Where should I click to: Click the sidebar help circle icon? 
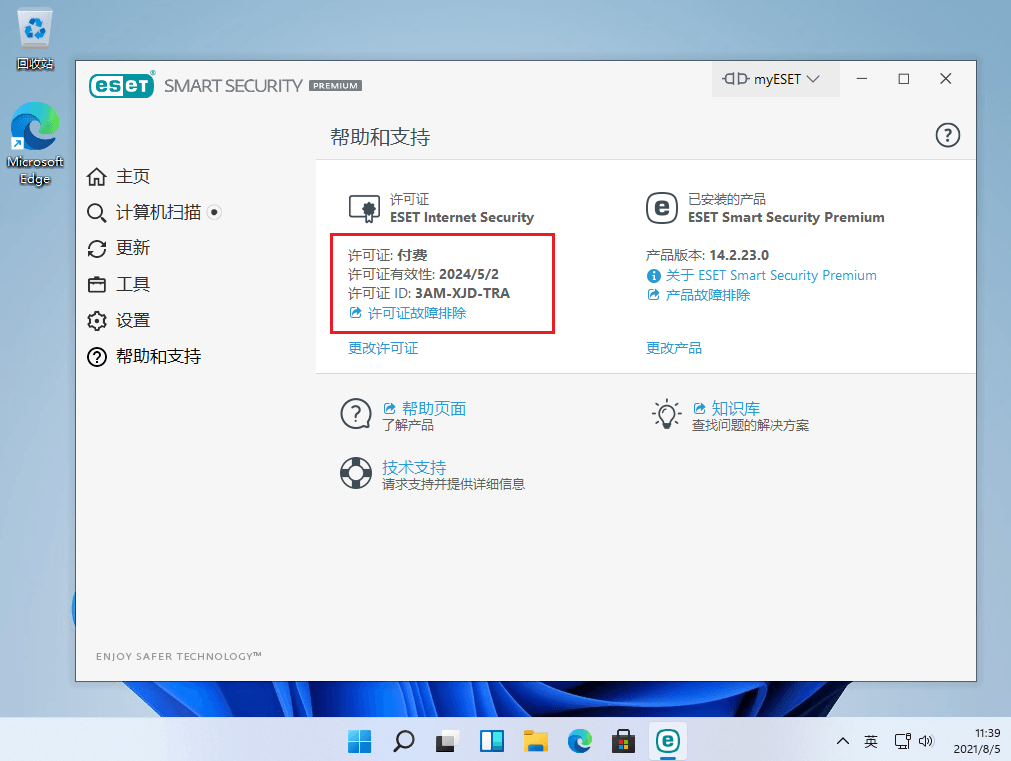pos(97,357)
